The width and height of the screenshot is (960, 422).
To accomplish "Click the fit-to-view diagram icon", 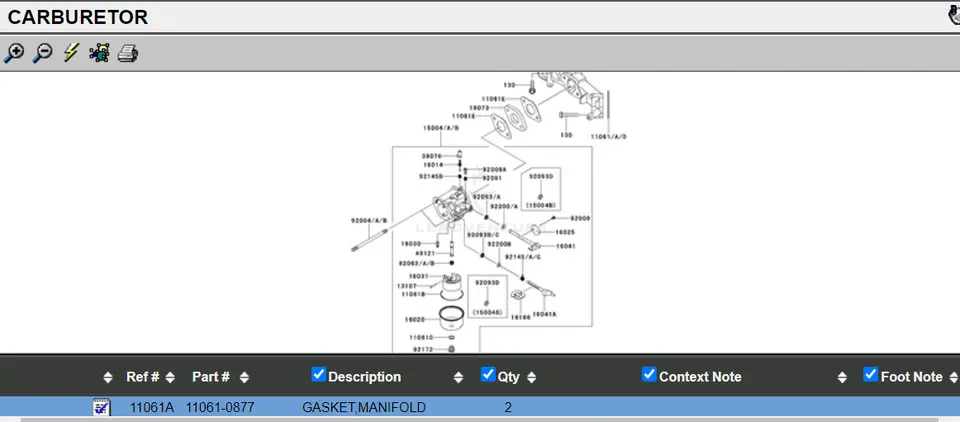I will (x=99, y=53).
